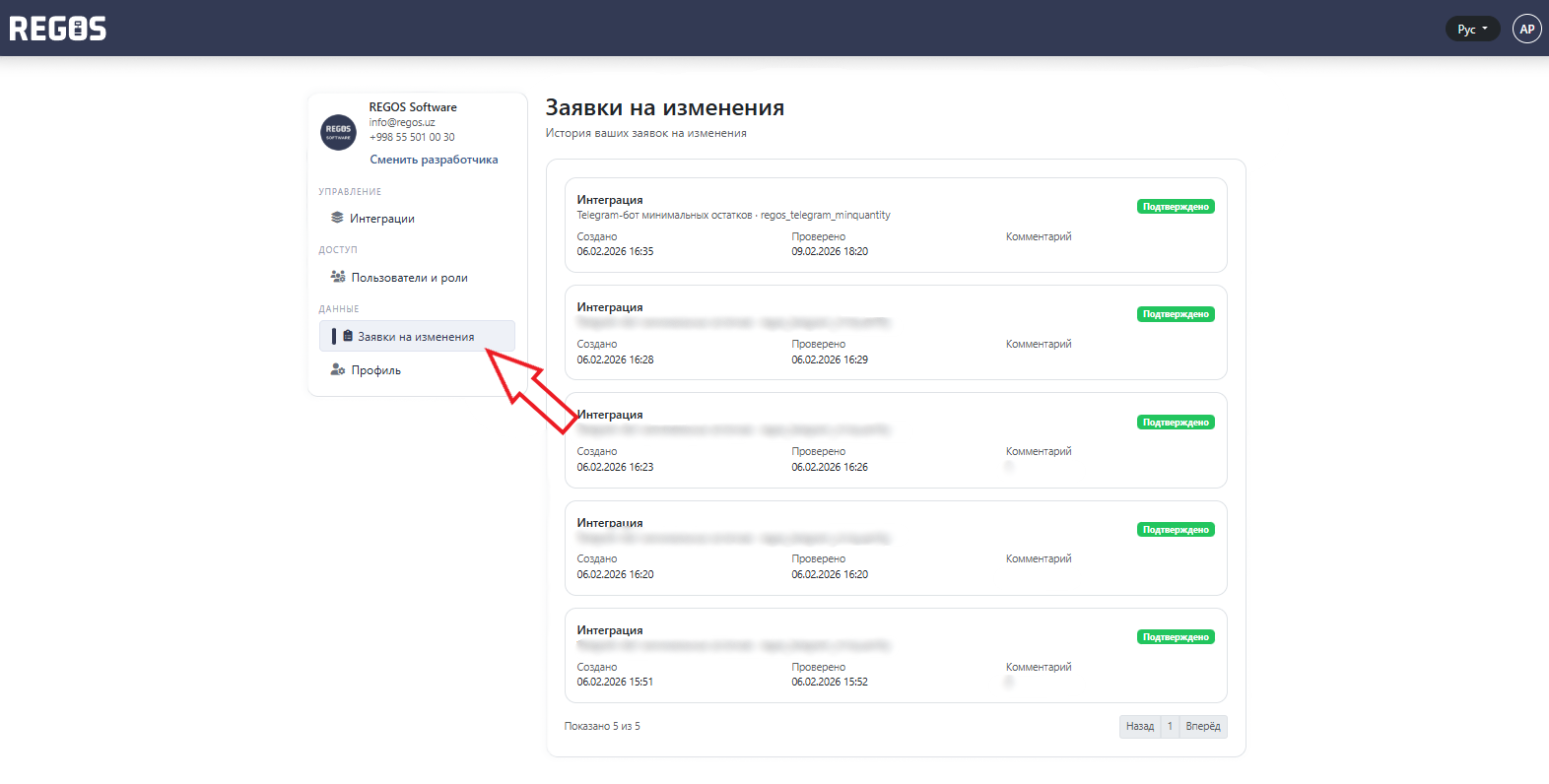This screenshot has width=1549, height=784.
Task: Click the Интеграции layers icon
Action: click(x=337, y=218)
